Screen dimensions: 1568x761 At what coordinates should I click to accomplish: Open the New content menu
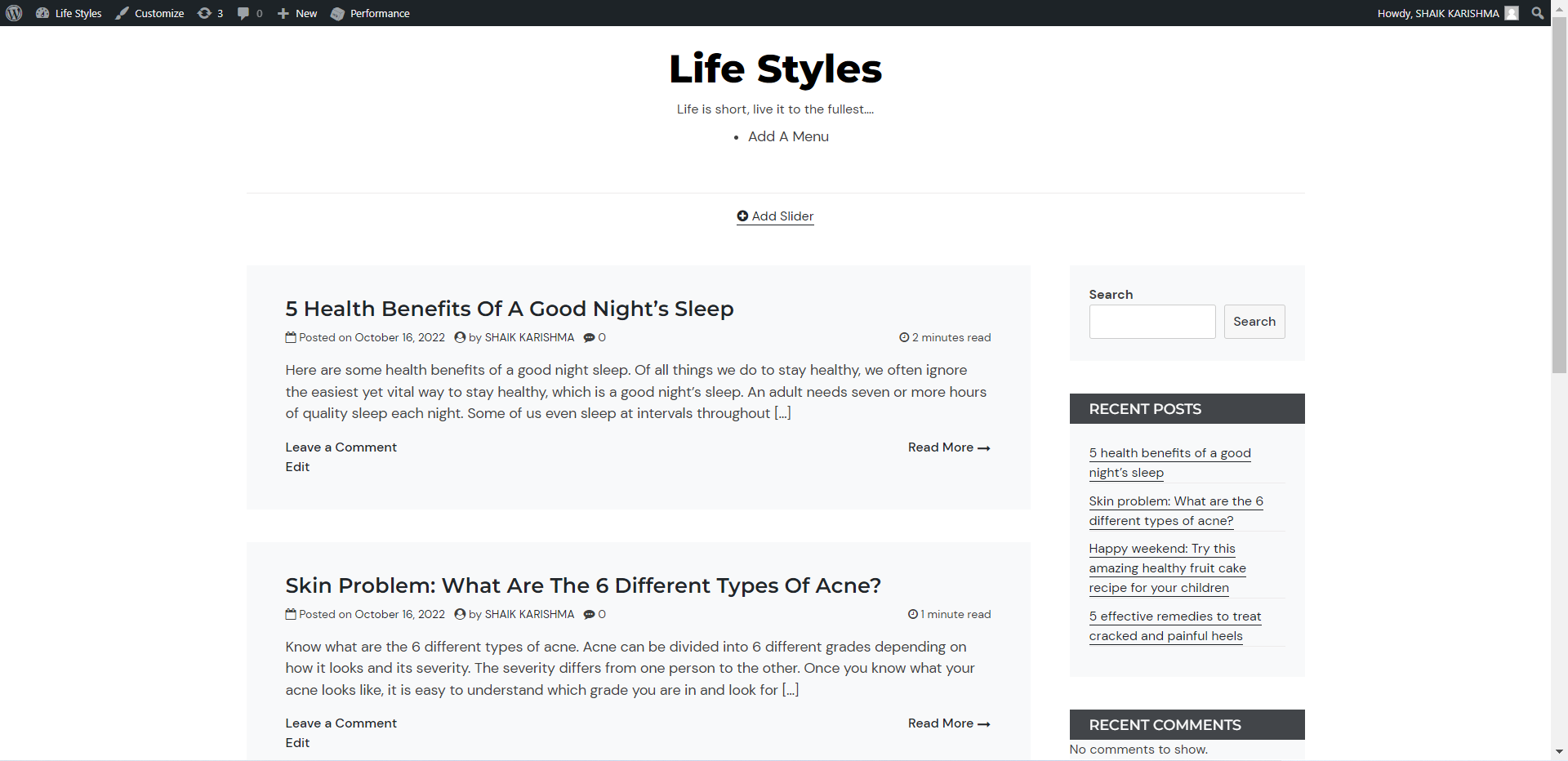click(297, 13)
